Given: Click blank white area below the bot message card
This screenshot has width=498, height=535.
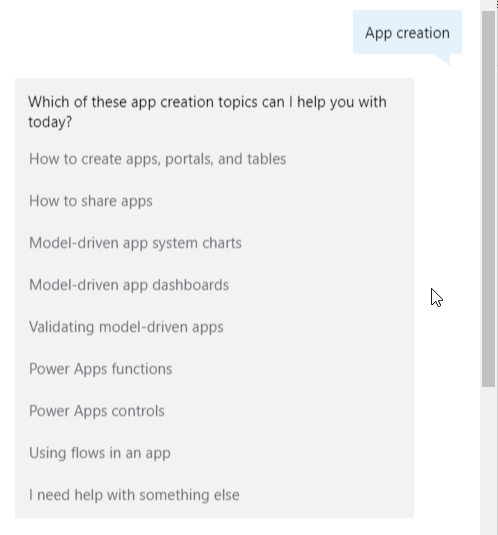Looking at the screenshot, I should click(x=214, y=526).
